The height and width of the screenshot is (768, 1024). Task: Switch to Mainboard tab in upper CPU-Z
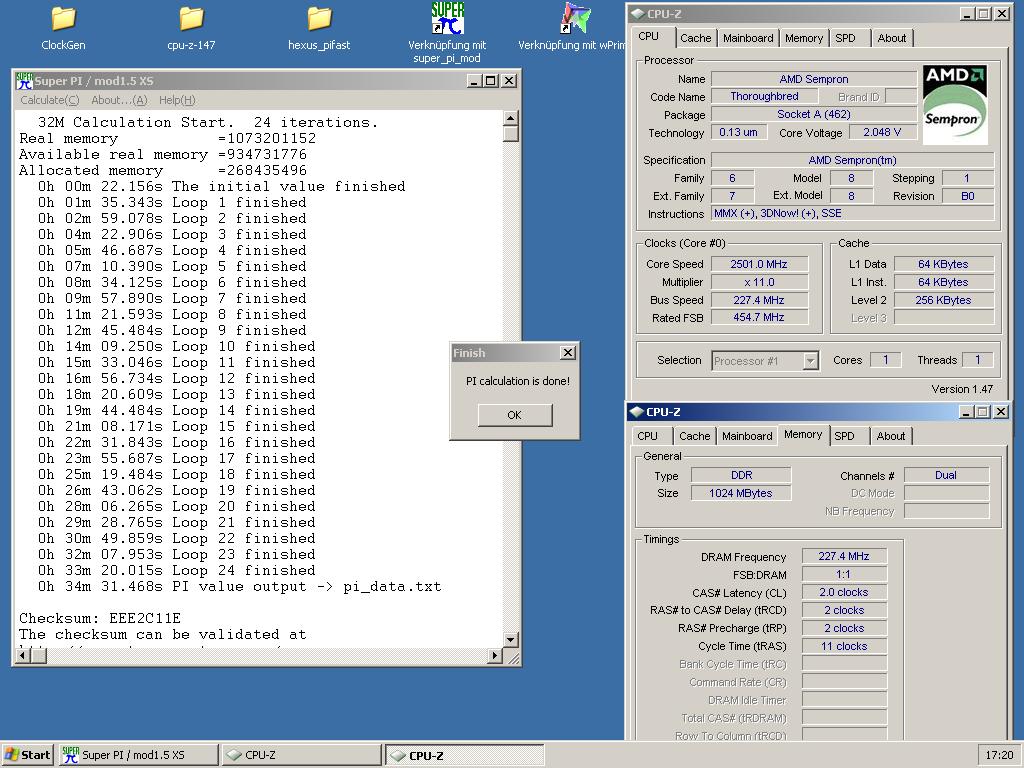748,38
